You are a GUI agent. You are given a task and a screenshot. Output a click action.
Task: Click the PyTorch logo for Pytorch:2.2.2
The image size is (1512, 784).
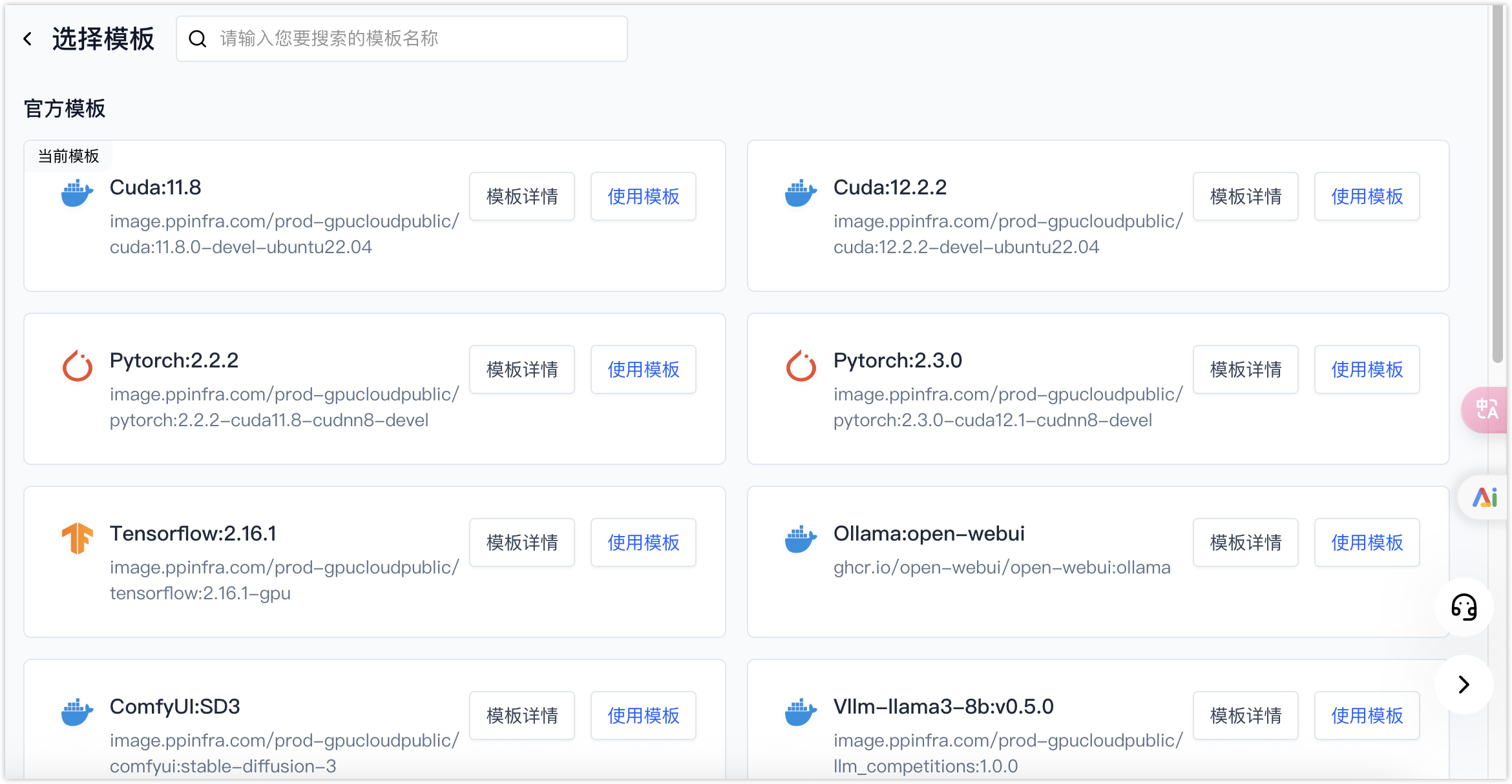[x=77, y=366]
